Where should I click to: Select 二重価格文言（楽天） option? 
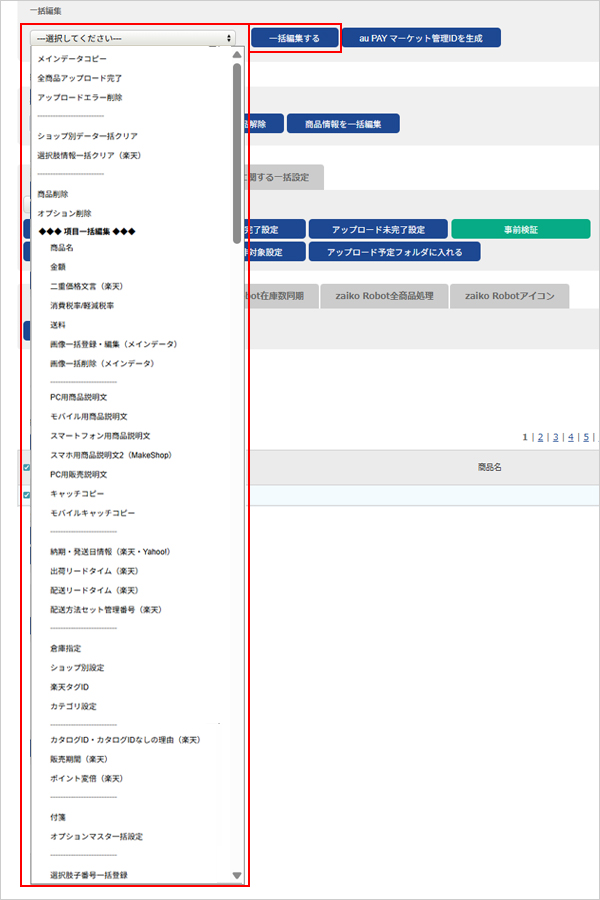pos(87,286)
